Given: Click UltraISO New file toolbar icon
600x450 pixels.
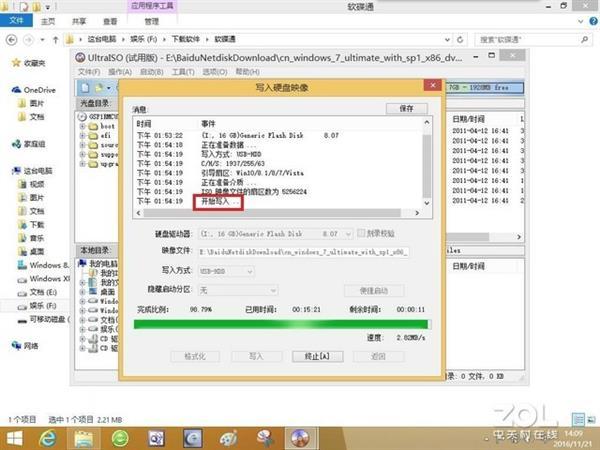Looking at the screenshot, I should pyautogui.click(x=85, y=88).
